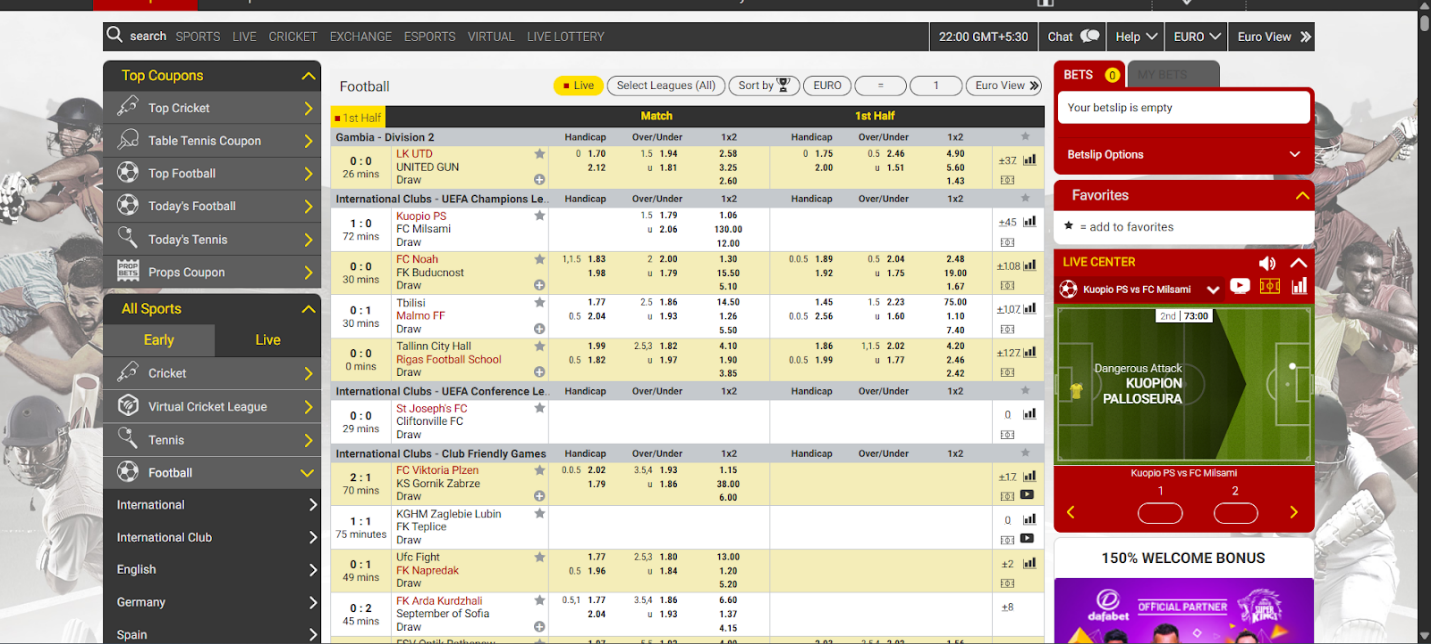Click the Euro View button
The width and height of the screenshot is (1431, 644).
(1003, 86)
